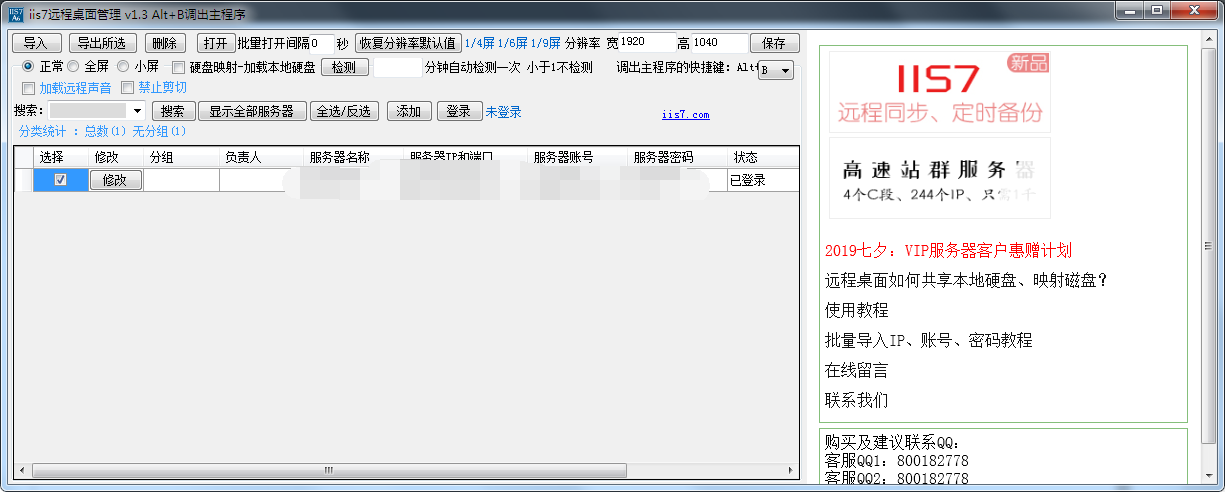Image resolution: width=1225 pixels, height=492 pixels.
Task: Open the 使用教程 entry in right panel
Action: [856, 310]
